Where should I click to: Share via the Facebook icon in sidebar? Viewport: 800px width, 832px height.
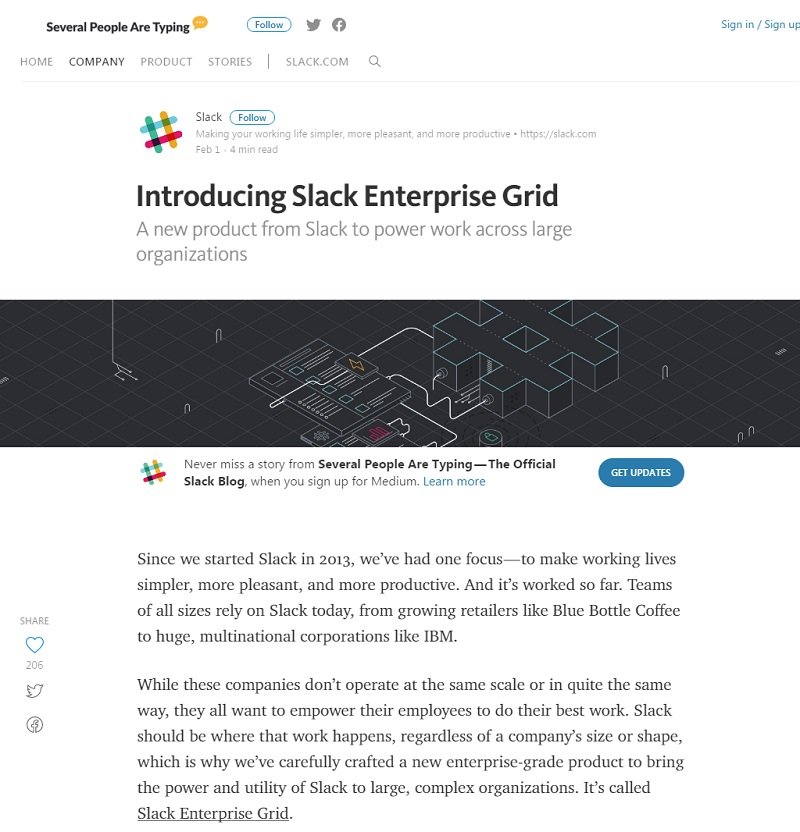point(34,725)
